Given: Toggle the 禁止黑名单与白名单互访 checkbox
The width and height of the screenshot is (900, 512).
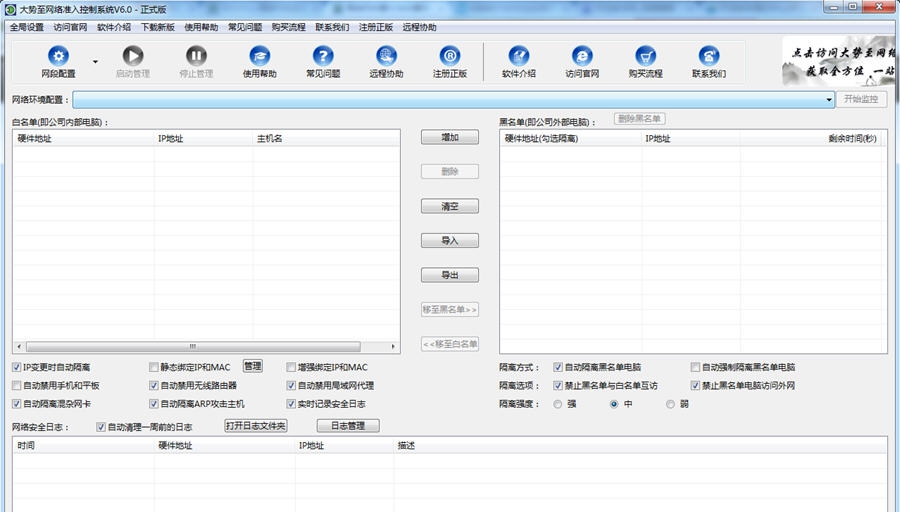Looking at the screenshot, I should (x=558, y=386).
